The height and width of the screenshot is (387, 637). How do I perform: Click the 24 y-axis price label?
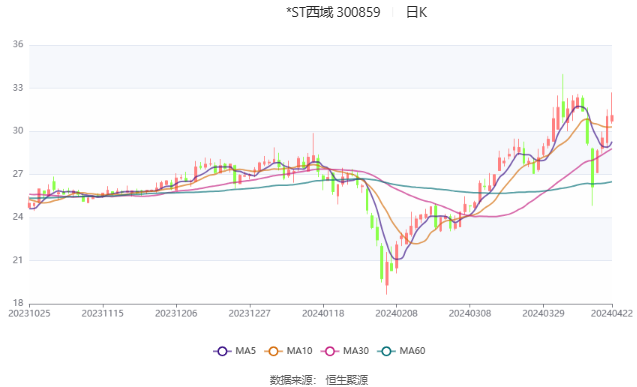click(18, 217)
